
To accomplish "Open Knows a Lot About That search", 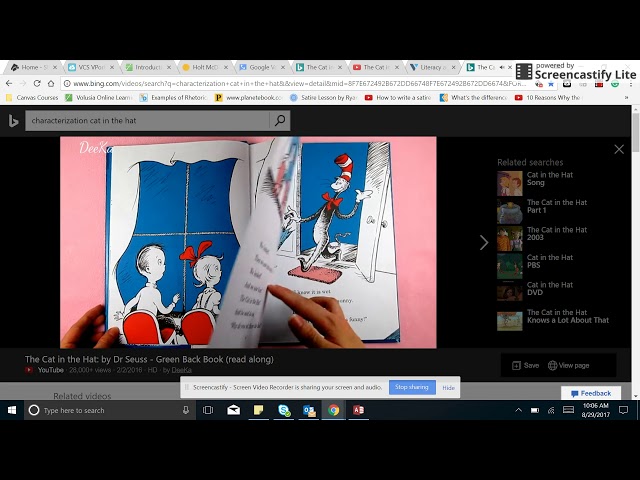I will (x=553, y=320).
